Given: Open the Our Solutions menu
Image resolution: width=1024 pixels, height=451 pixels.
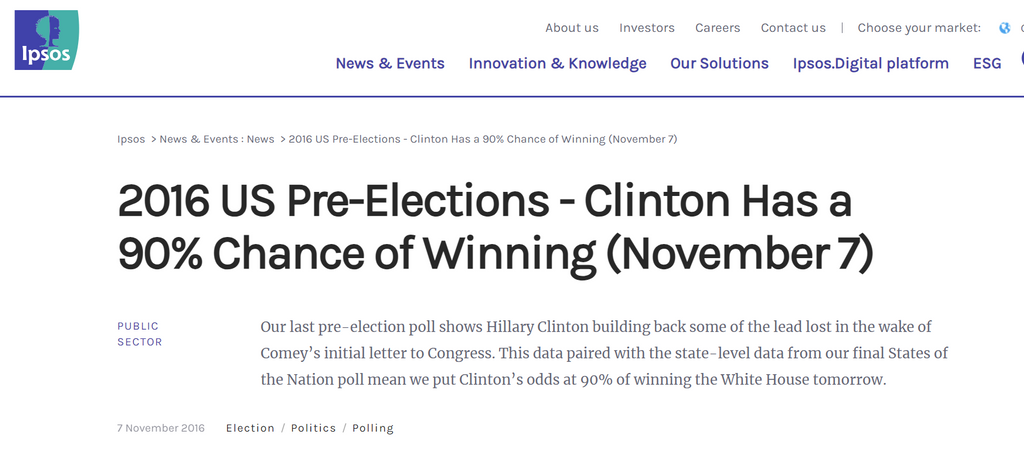Looking at the screenshot, I should pos(720,63).
